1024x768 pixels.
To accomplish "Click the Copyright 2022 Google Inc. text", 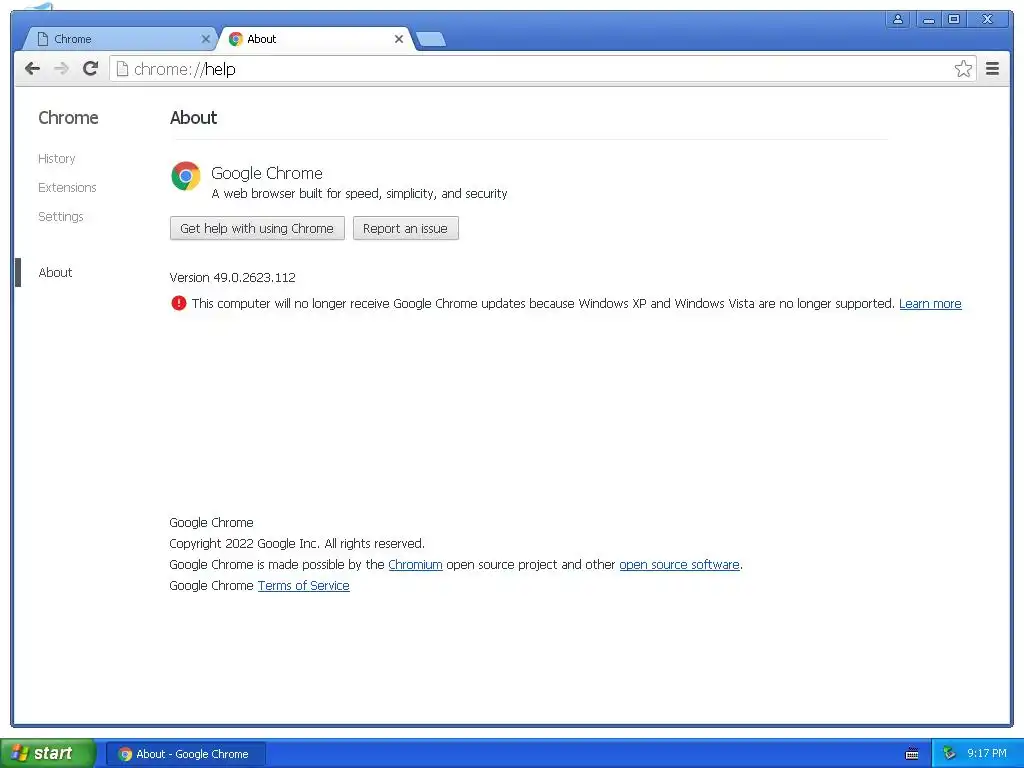I will tap(297, 543).
